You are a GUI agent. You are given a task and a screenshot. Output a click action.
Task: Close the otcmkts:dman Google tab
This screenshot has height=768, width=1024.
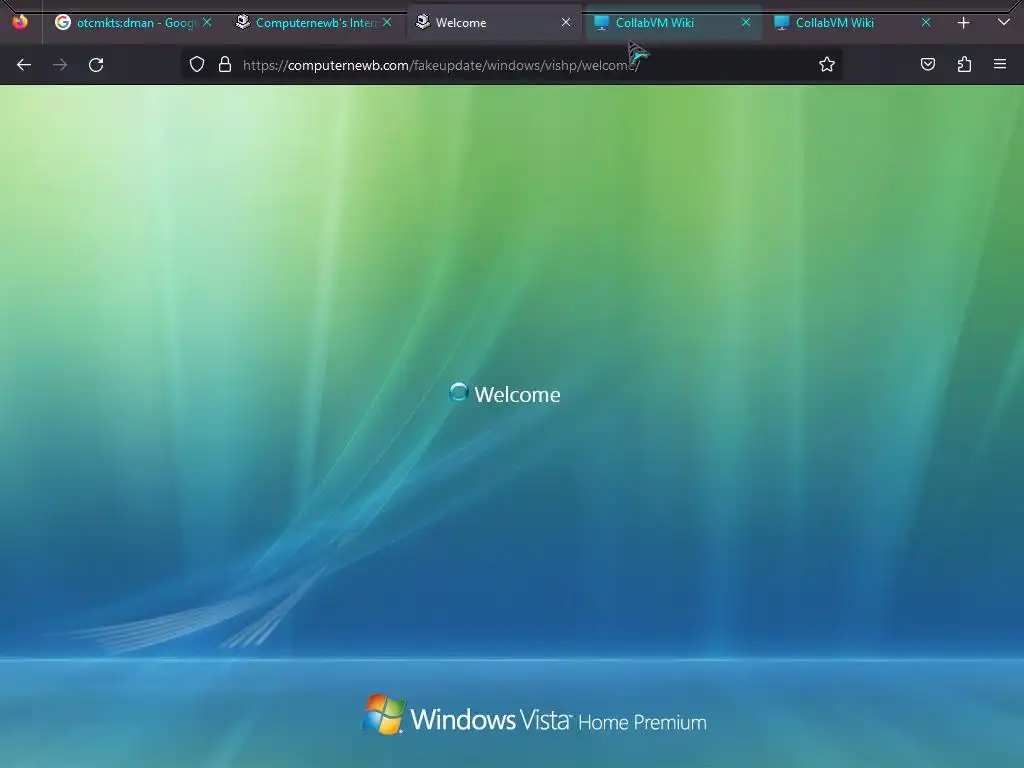pyautogui.click(x=207, y=22)
